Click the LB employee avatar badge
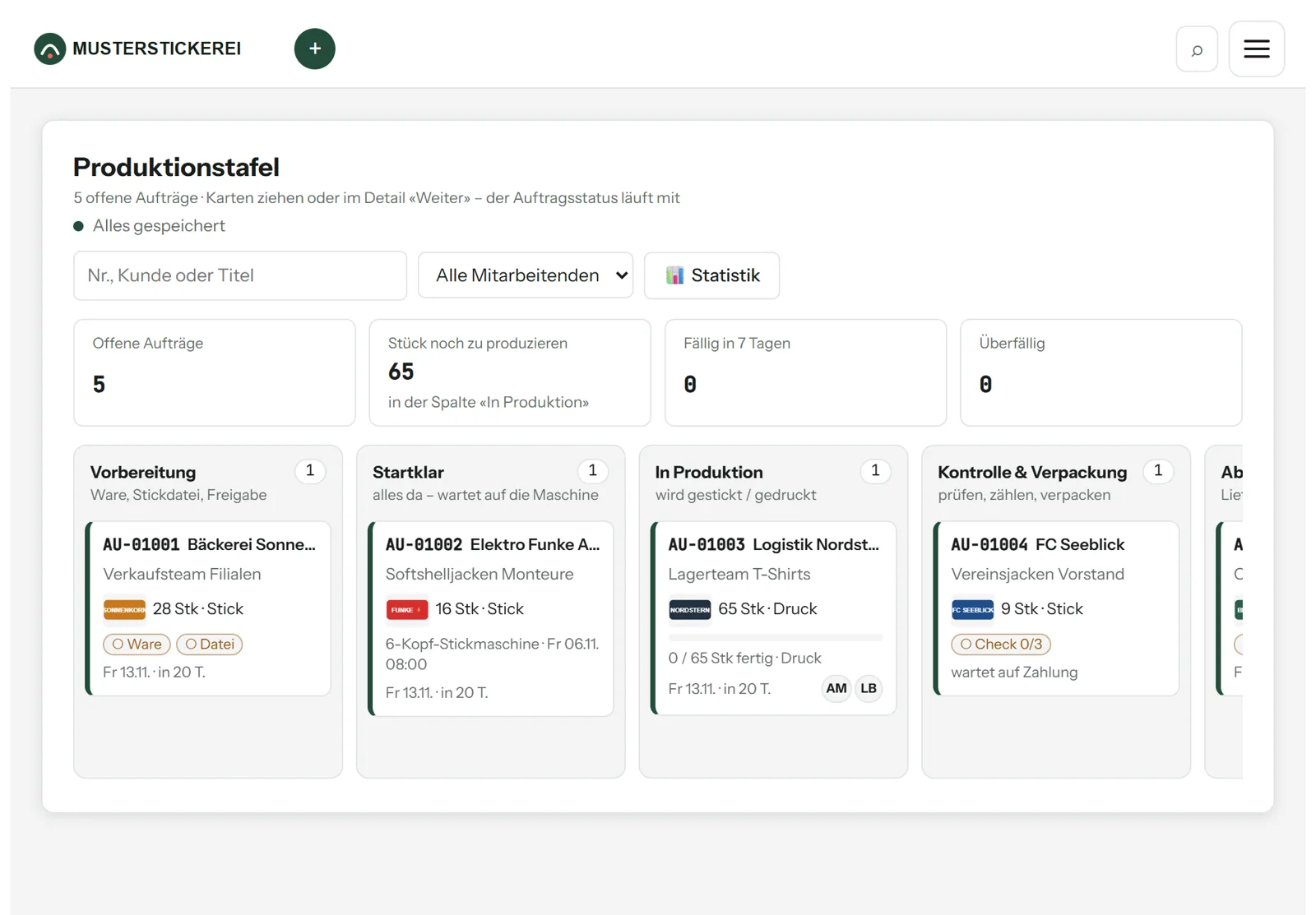Screen dimensions: 1316x915 tap(869, 689)
